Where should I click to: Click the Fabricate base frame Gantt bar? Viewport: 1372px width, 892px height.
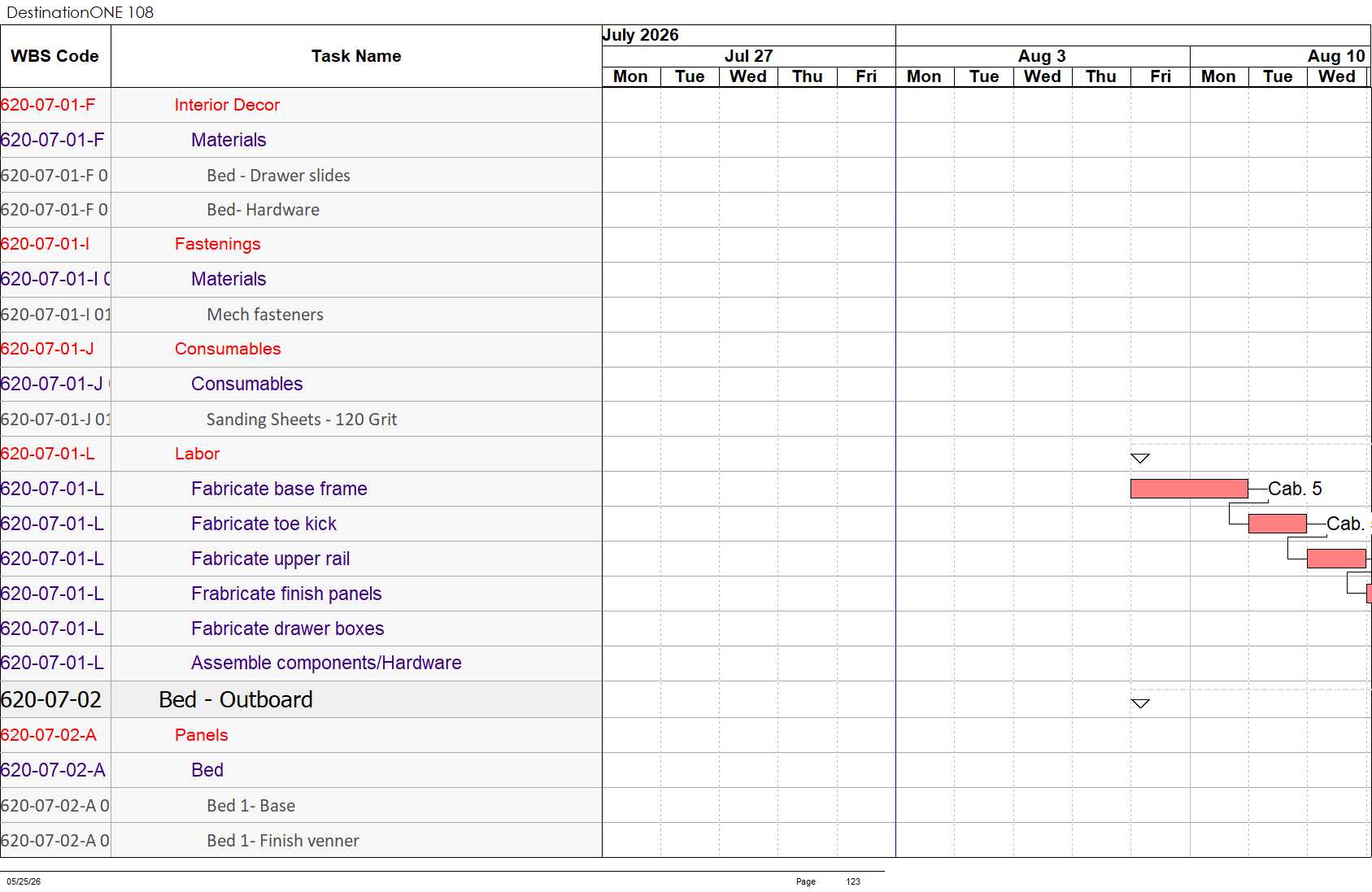click(x=1189, y=488)
